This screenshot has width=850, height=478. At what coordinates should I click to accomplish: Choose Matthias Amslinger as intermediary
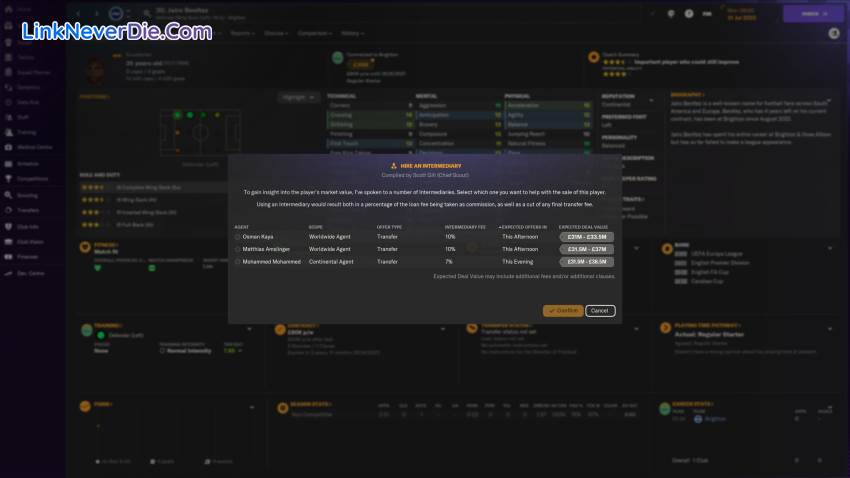coord(238,249)
